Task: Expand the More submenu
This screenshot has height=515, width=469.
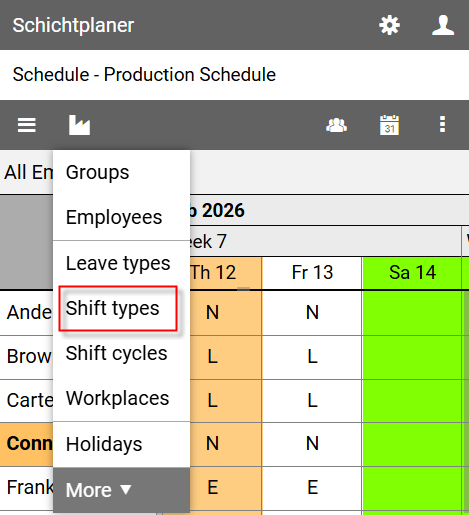Action: (121, 490)
